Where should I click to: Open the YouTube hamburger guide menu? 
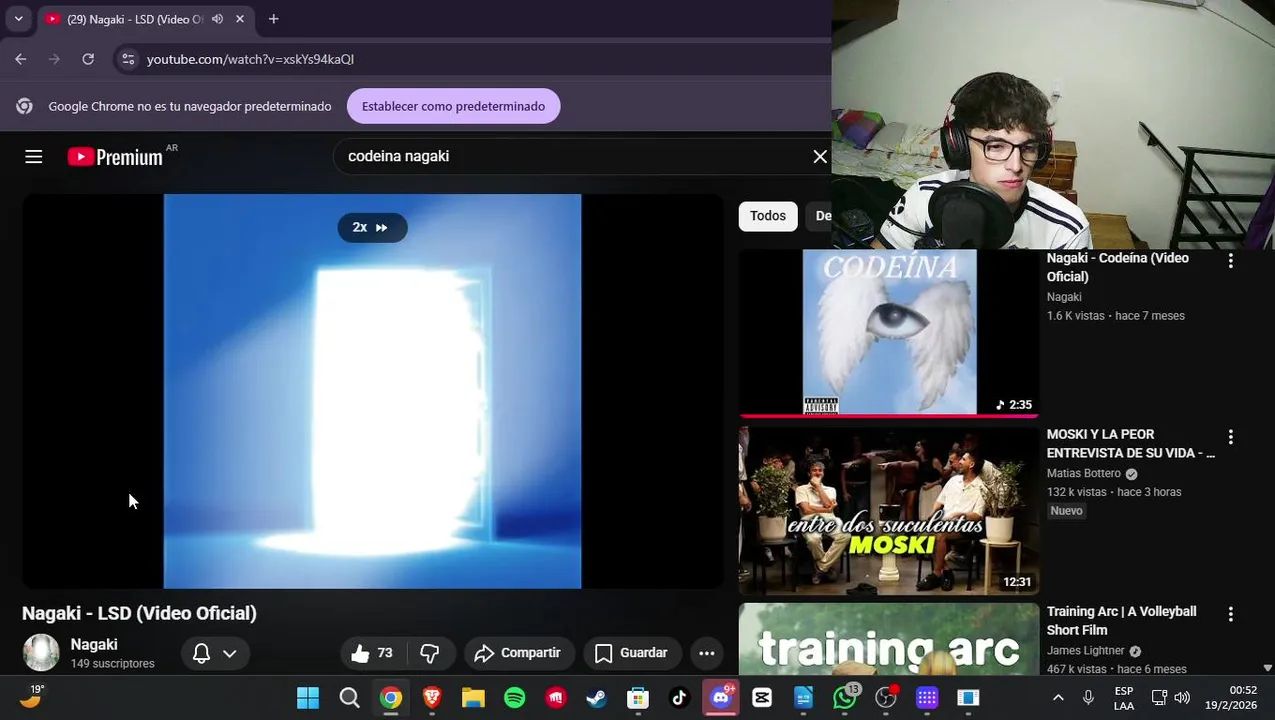[x=33, y=156]
